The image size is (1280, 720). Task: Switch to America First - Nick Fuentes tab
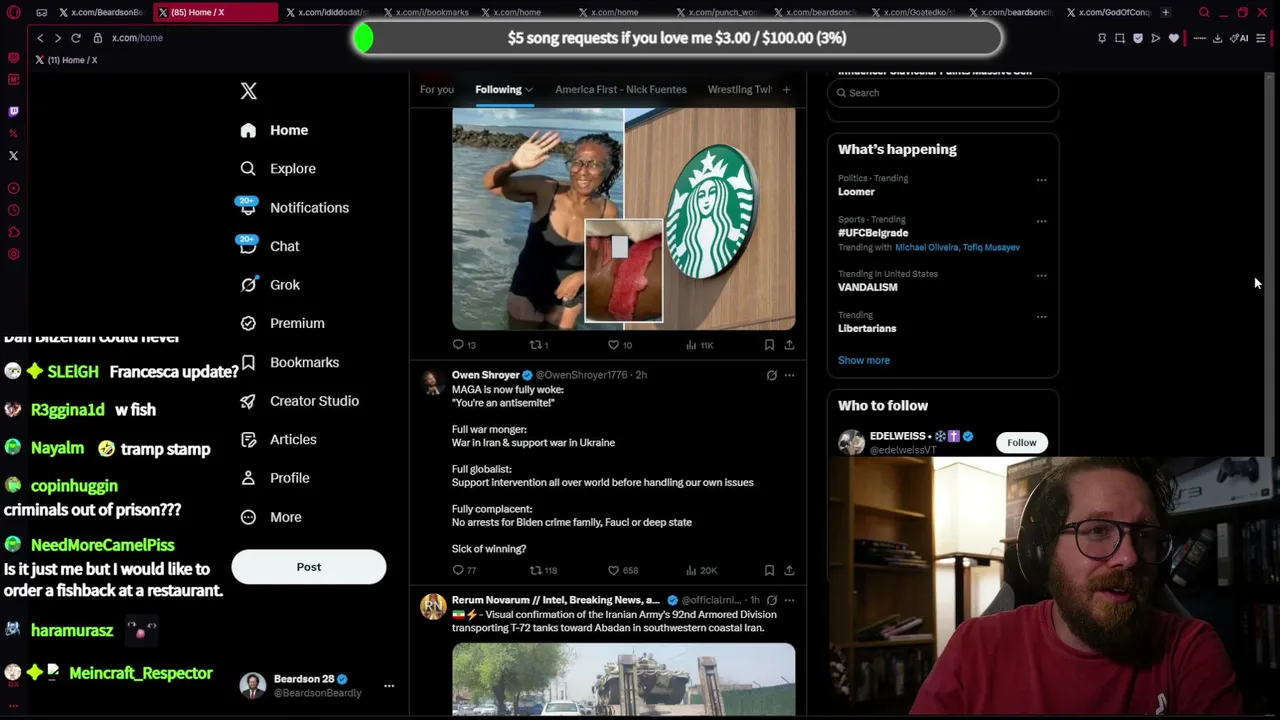pos(621,90)
